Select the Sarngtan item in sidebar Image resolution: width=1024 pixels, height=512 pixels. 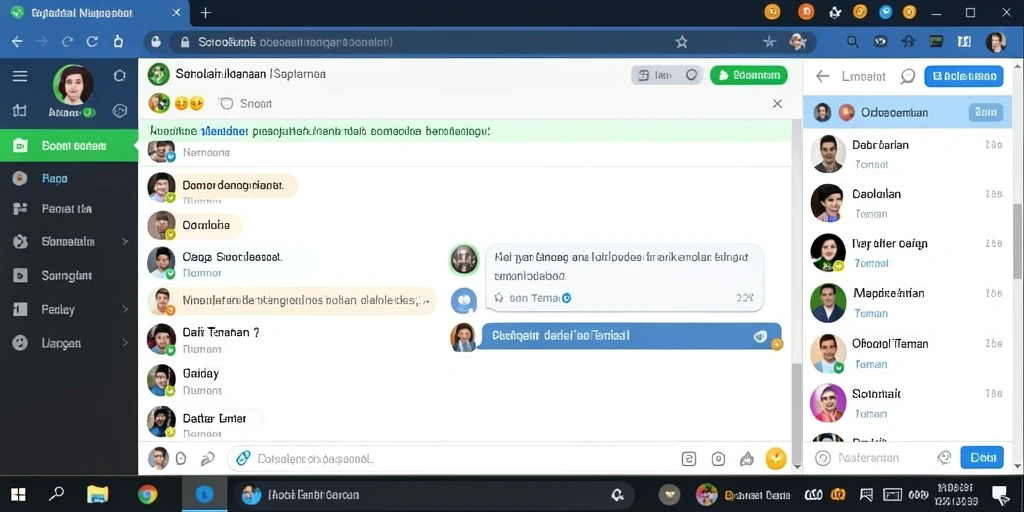tap(69, 275)
